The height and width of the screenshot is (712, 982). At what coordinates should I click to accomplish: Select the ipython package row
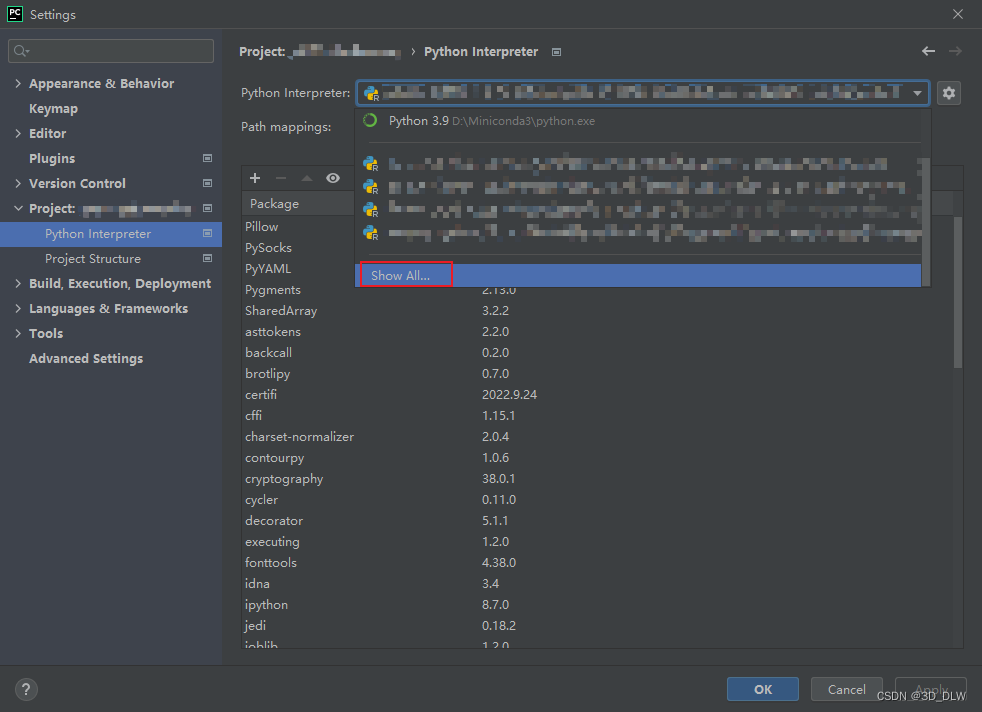597,604
